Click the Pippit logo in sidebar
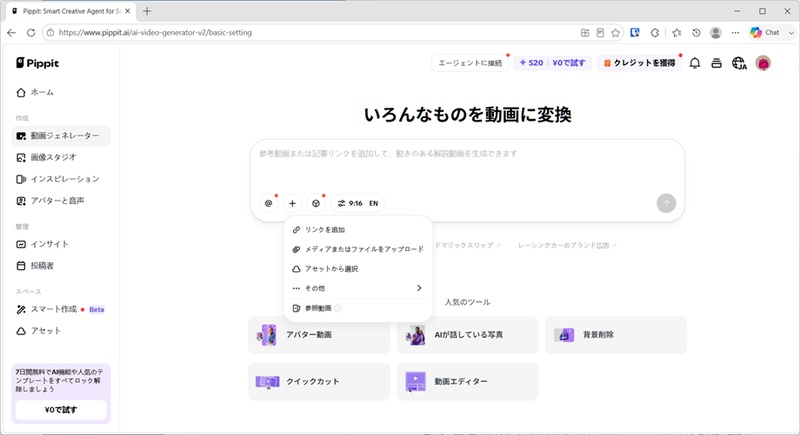Image resolution: width=800 pixels, height=435 pixels. [x=37, y=63]
